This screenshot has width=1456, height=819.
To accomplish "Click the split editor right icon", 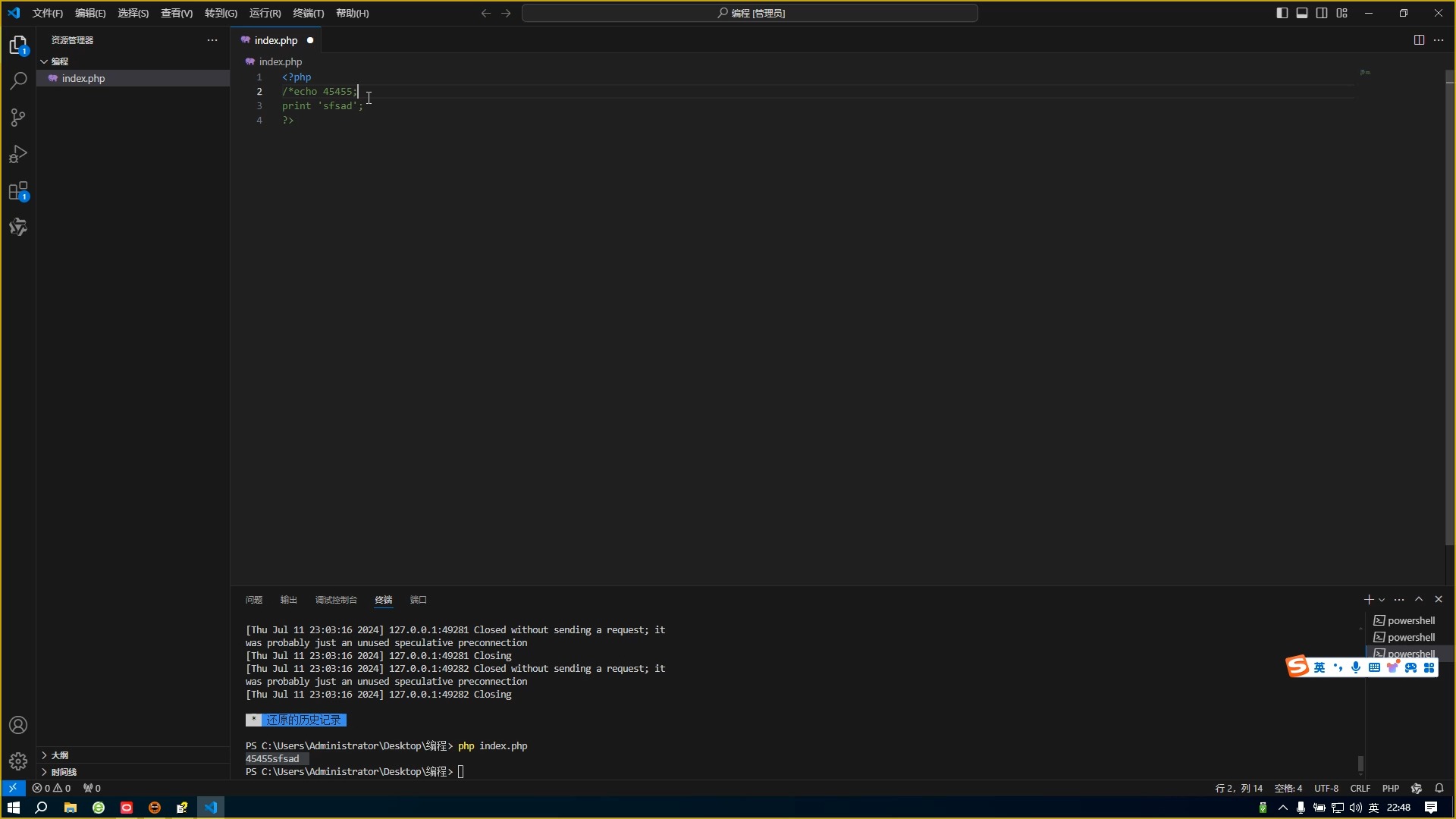I will tap(1419, 40).
